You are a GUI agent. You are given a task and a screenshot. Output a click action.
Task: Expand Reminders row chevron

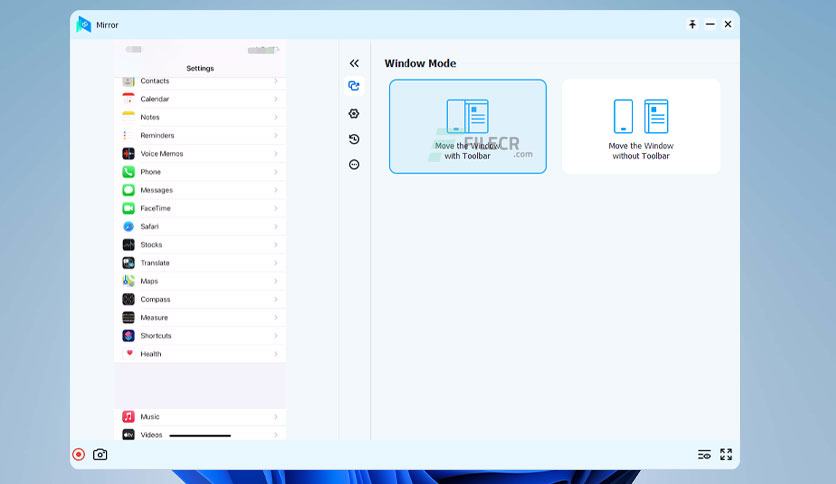click(276, 135)
